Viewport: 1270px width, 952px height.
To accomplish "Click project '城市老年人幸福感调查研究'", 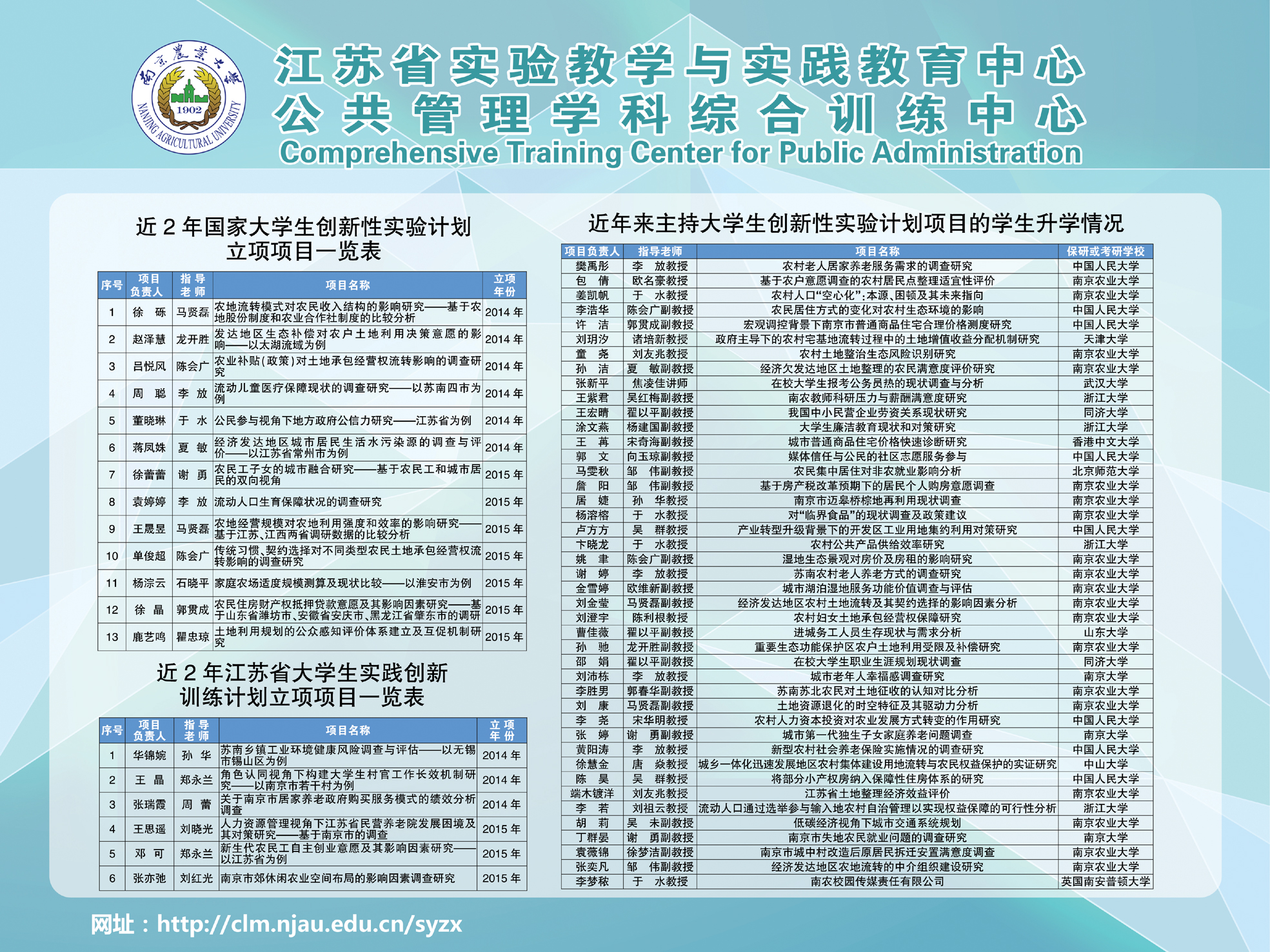I will coord(877,677).
